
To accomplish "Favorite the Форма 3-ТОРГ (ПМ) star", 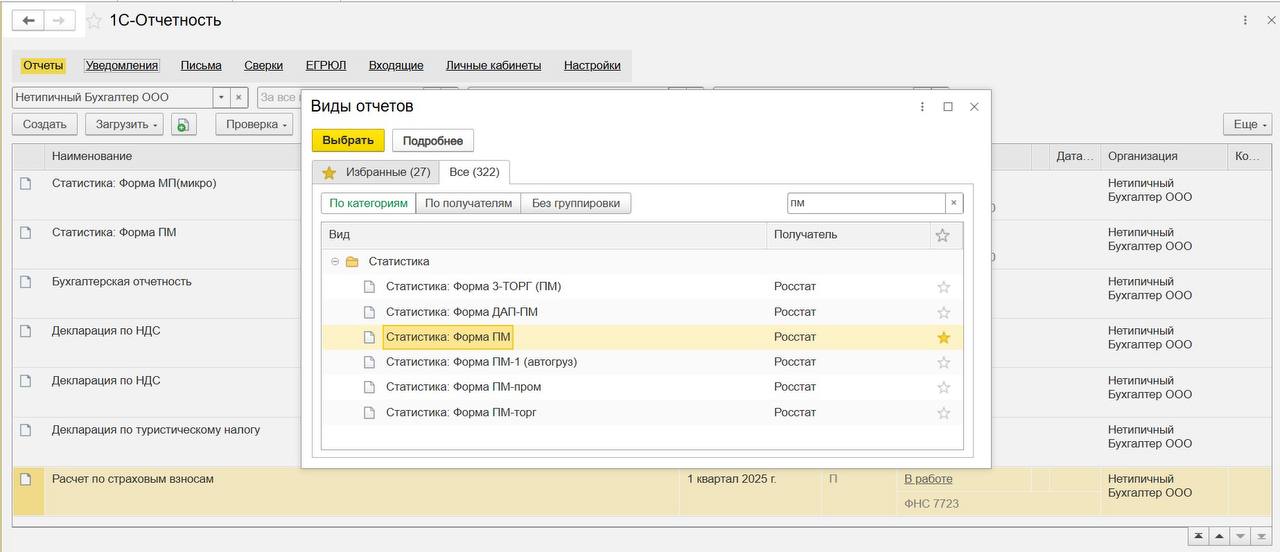I will (943, 287).
